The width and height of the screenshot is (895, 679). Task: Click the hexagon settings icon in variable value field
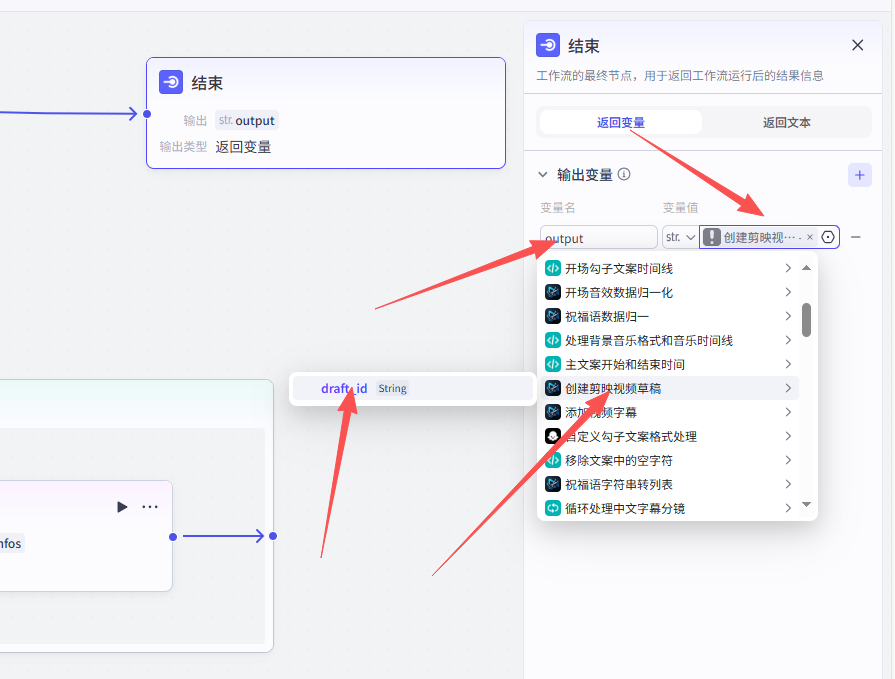coord(828,237)
